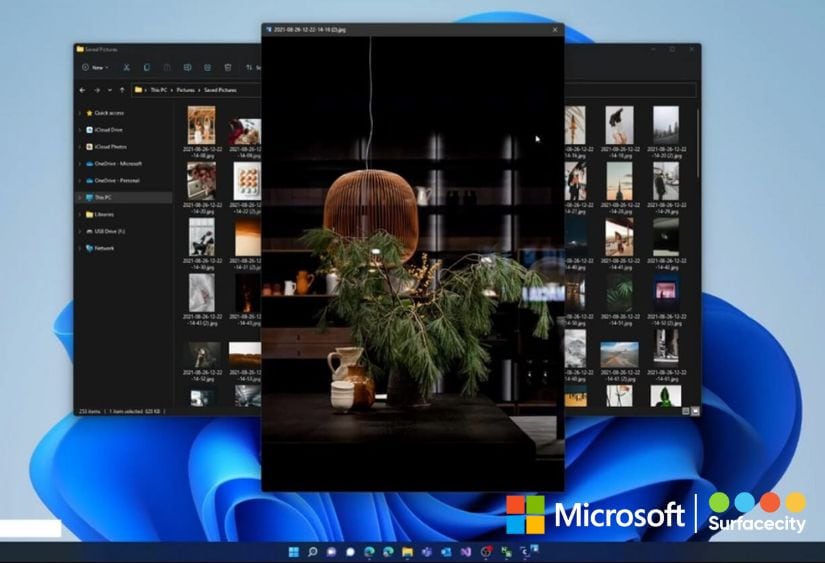Image resolution: width=825 pixels, height=563 pixels.
Task: Go up one folder level arrow
Action: tap(122, 90)
